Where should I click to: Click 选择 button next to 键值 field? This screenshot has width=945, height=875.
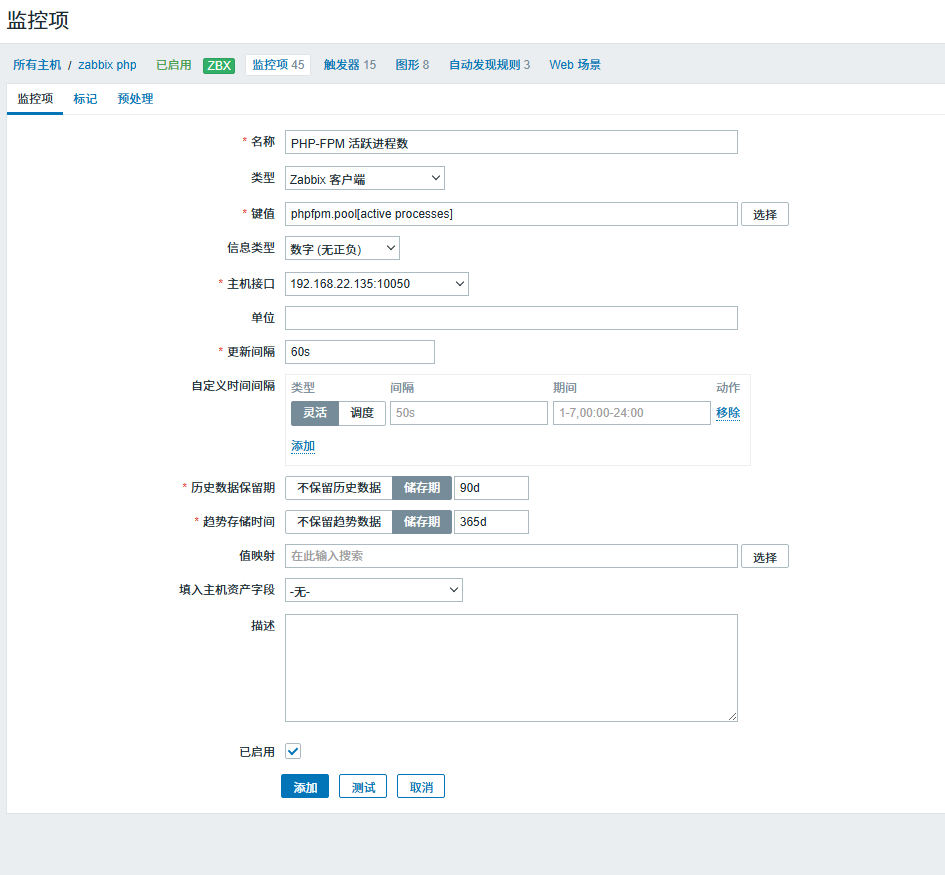[x=764, y=215]
